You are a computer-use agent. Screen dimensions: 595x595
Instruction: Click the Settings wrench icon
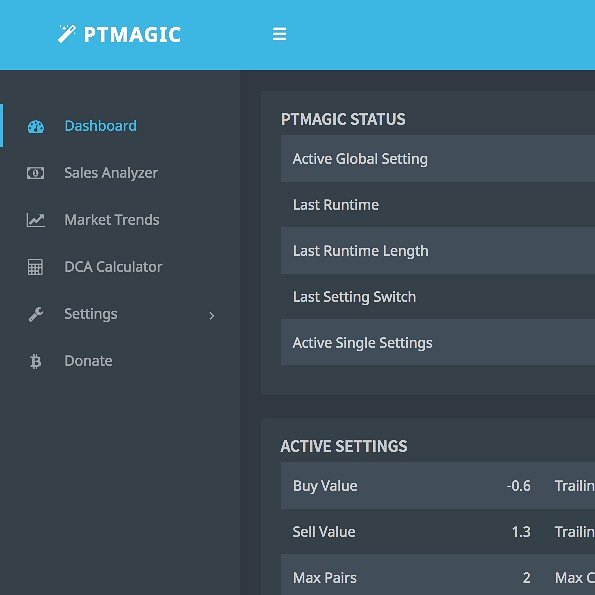click(x=36, y=314)
